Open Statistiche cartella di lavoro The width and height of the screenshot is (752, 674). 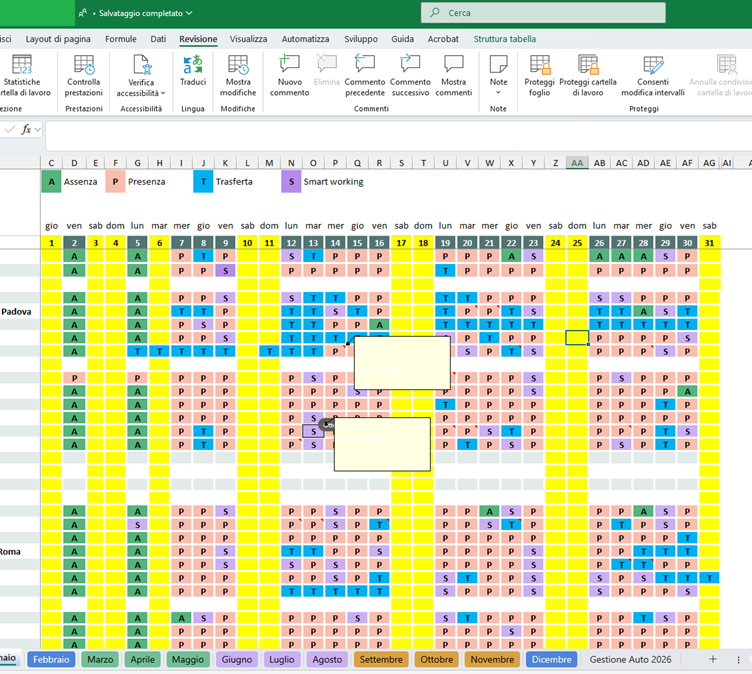[x=22, y=76]
